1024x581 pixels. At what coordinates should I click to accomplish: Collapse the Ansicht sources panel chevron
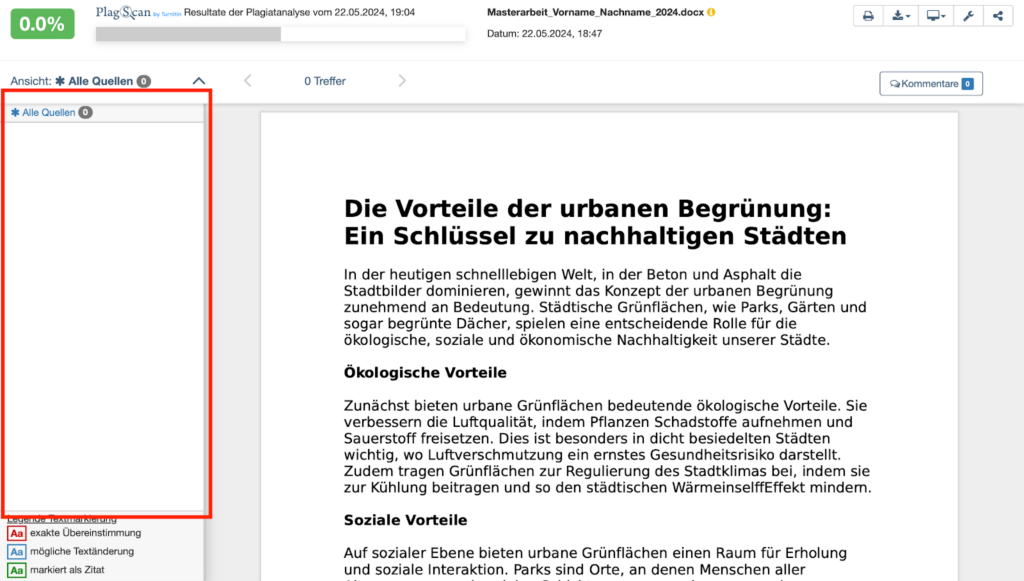[x=199, y=81]
